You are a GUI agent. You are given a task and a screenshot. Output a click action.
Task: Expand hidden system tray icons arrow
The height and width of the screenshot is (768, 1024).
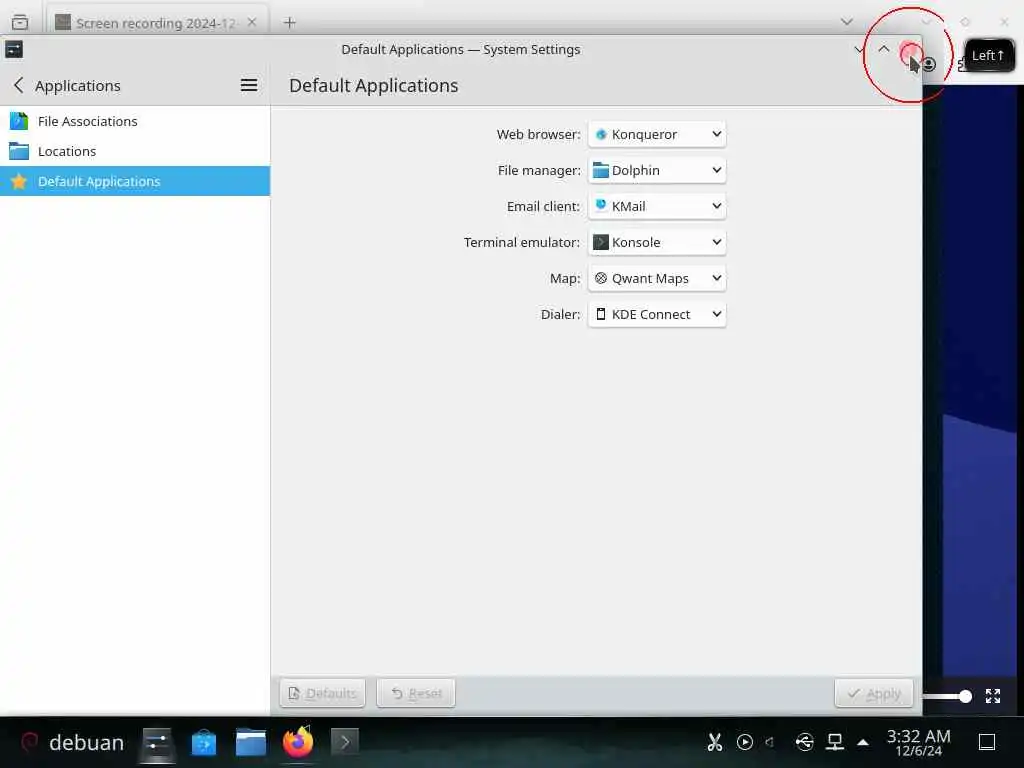[x=863, y=743]
